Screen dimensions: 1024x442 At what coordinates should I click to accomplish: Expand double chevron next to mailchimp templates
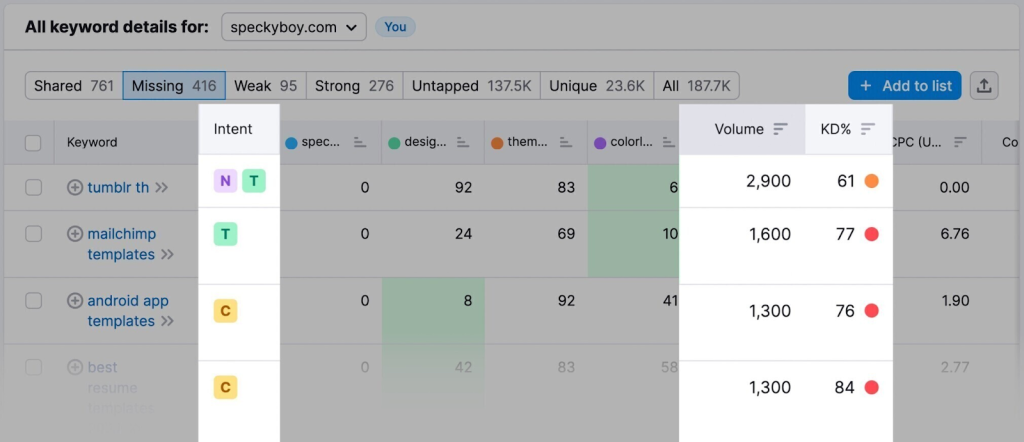click(x=167, y=255)
